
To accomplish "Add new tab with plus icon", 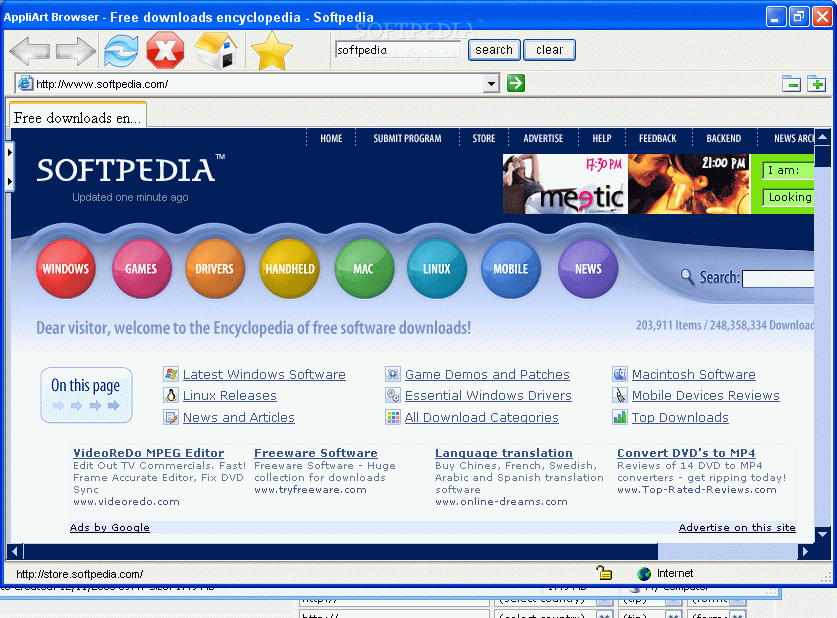I will pos(816,84).
